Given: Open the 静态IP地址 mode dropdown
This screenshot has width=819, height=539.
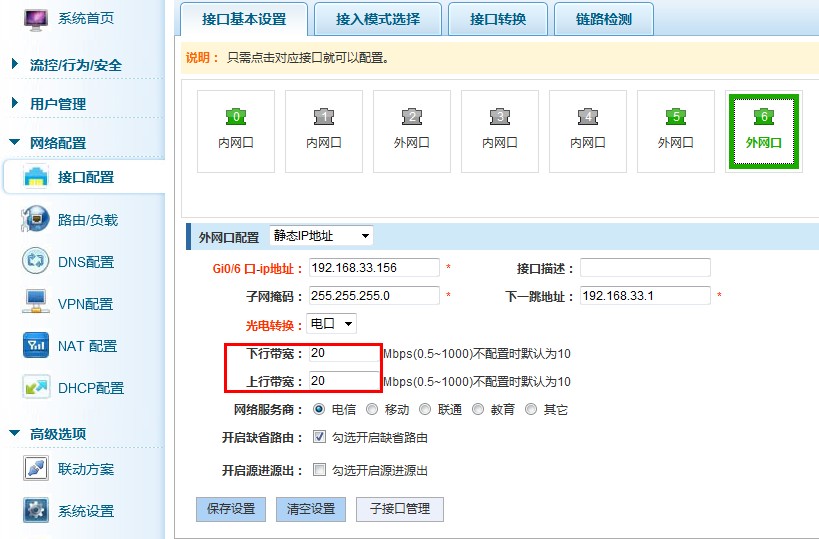Looking at the screenshot, I should (x=321, y=236).
